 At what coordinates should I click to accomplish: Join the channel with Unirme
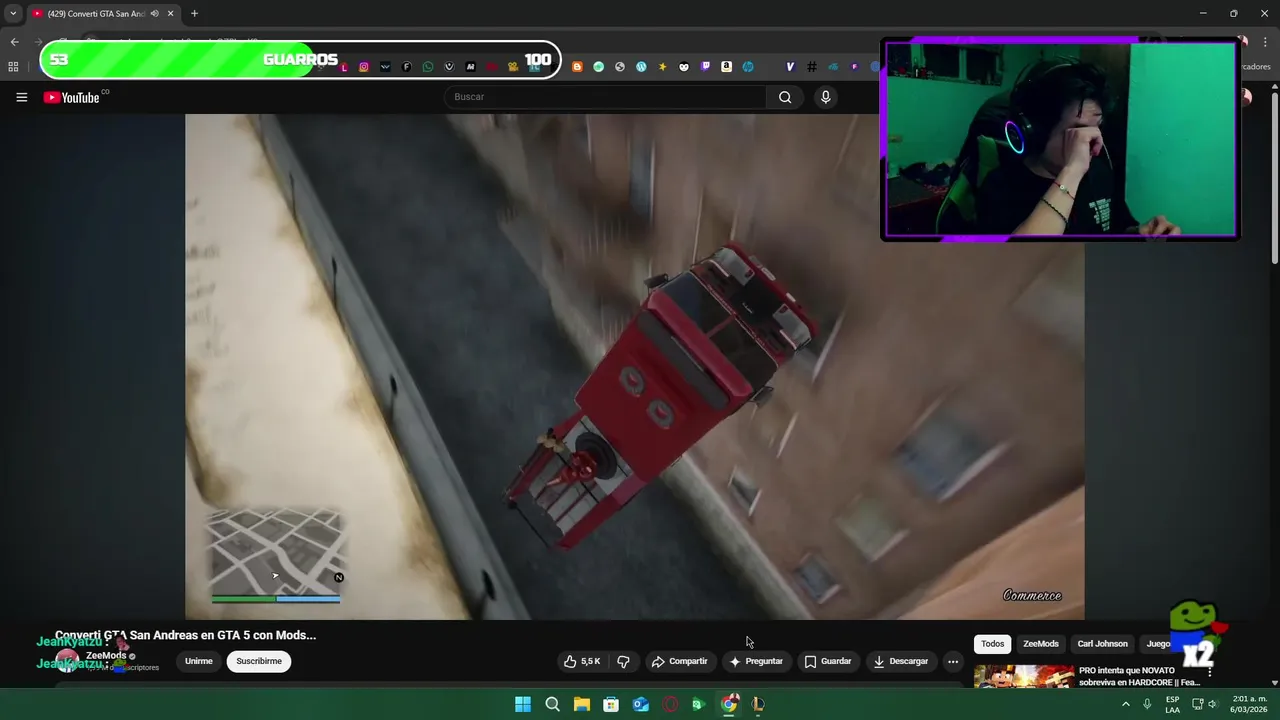(x=198, y=661)
